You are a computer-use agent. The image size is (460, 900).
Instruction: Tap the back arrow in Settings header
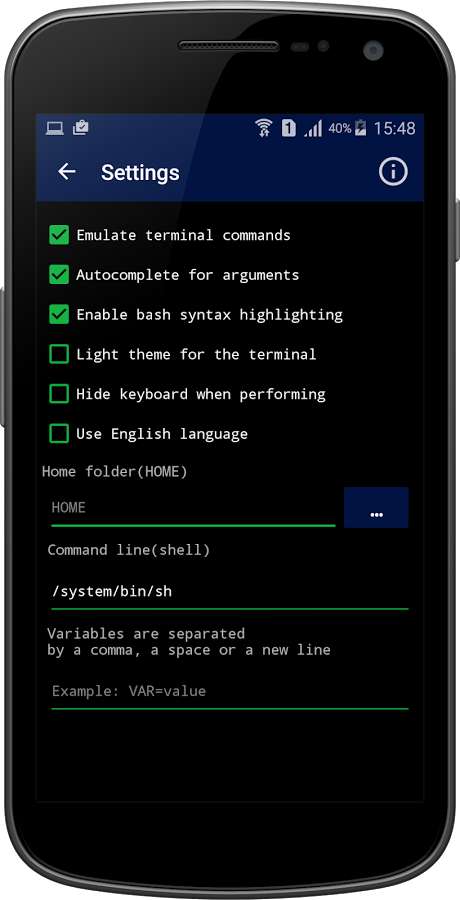67,172
